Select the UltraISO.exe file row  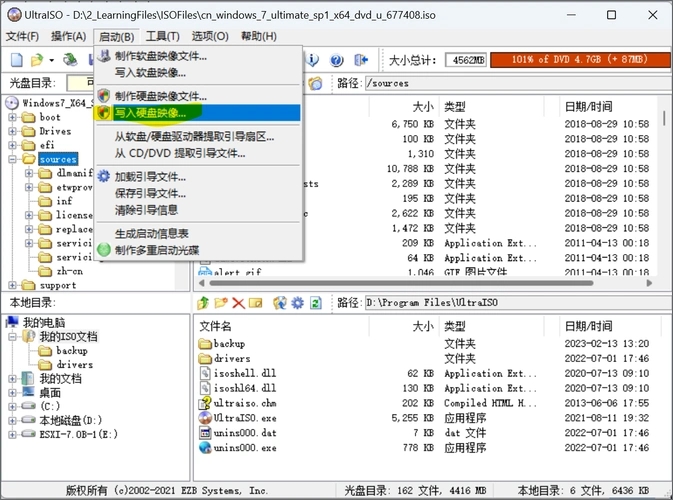tap(424, 418)
